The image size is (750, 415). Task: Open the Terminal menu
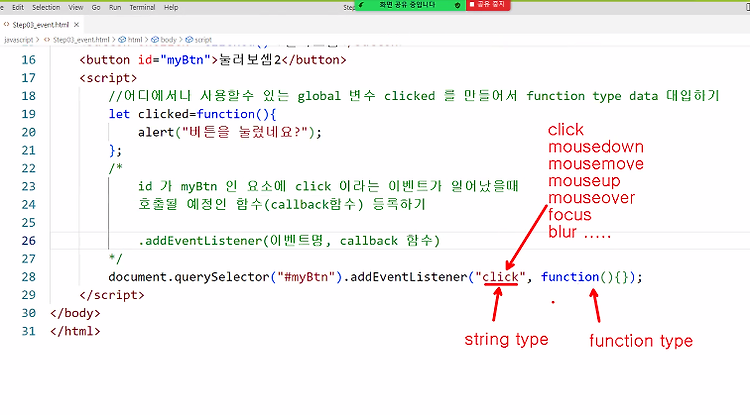(x=142, y=7)
